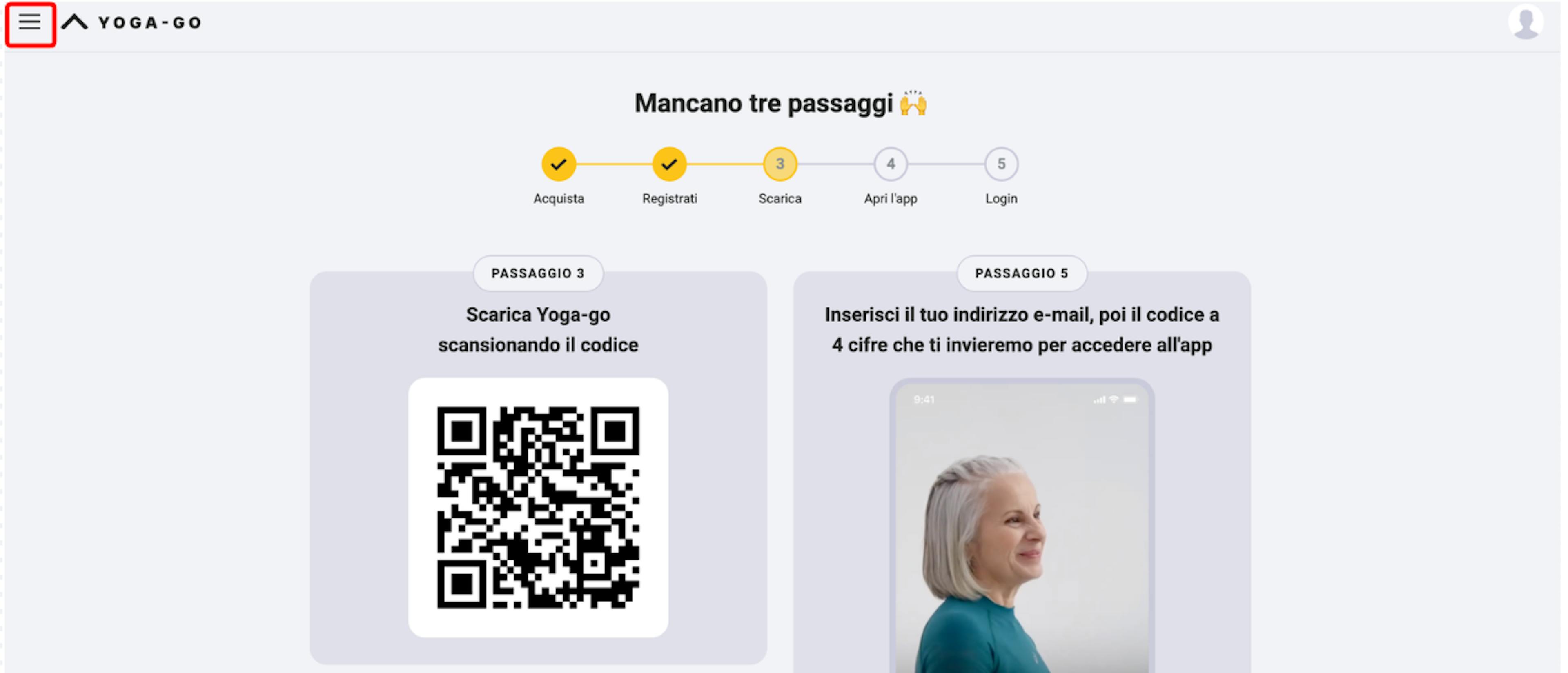Open the hamburger menu

point(29,23)
